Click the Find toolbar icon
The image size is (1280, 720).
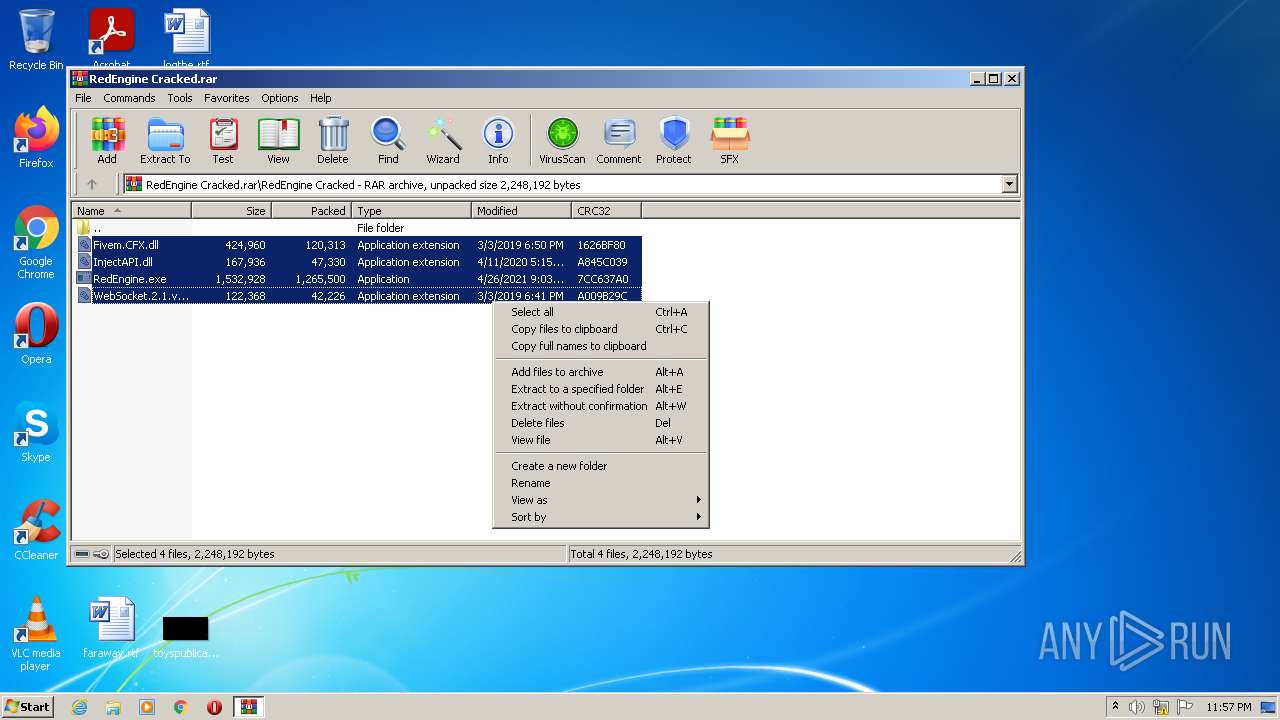[x=388, y=141]
